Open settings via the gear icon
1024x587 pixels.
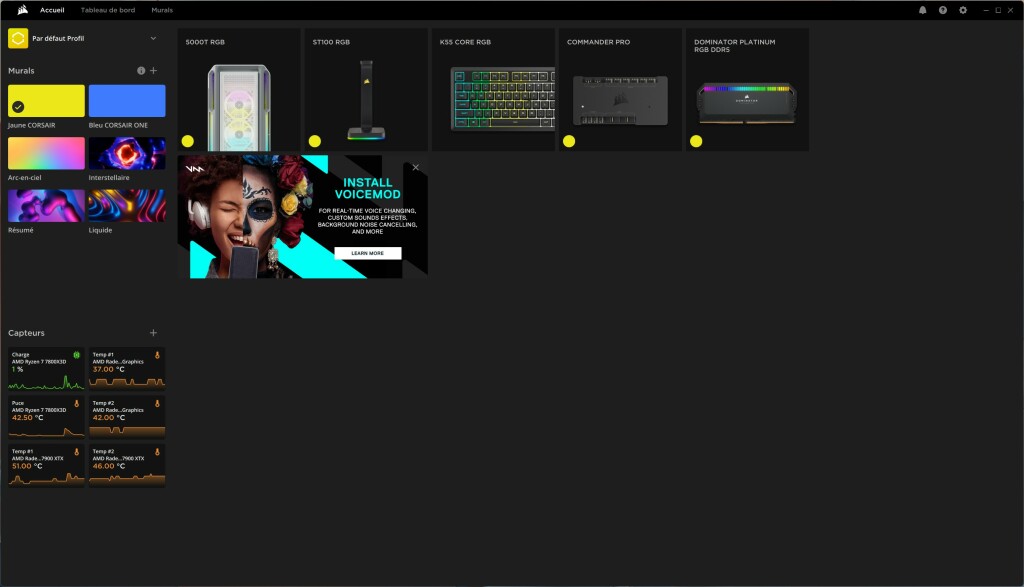pyautogui.click(x=963, y=10)
